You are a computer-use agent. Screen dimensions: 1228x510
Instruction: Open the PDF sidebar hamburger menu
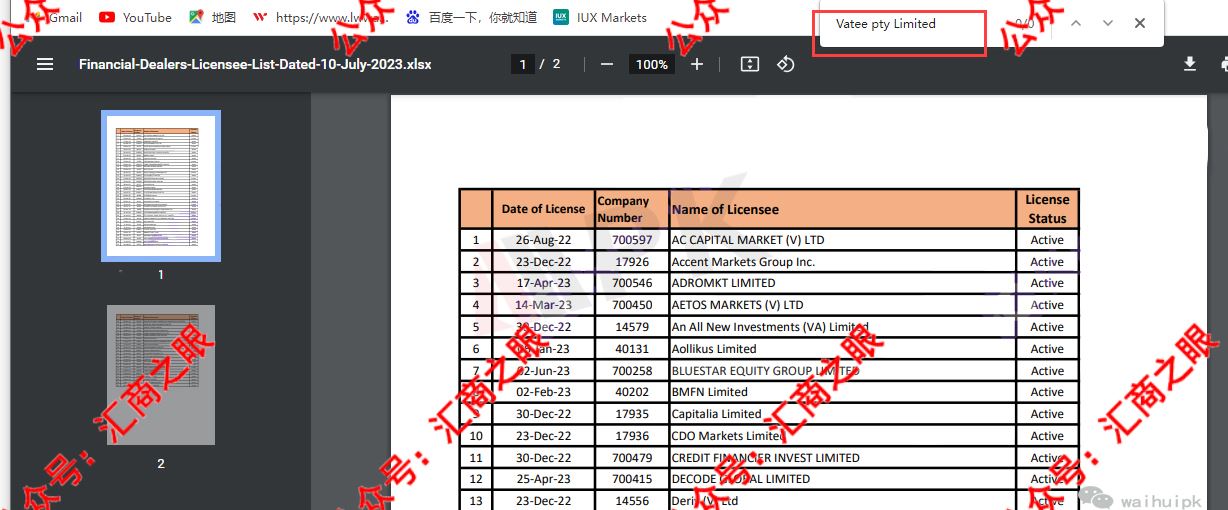click(x=45, y=64)
